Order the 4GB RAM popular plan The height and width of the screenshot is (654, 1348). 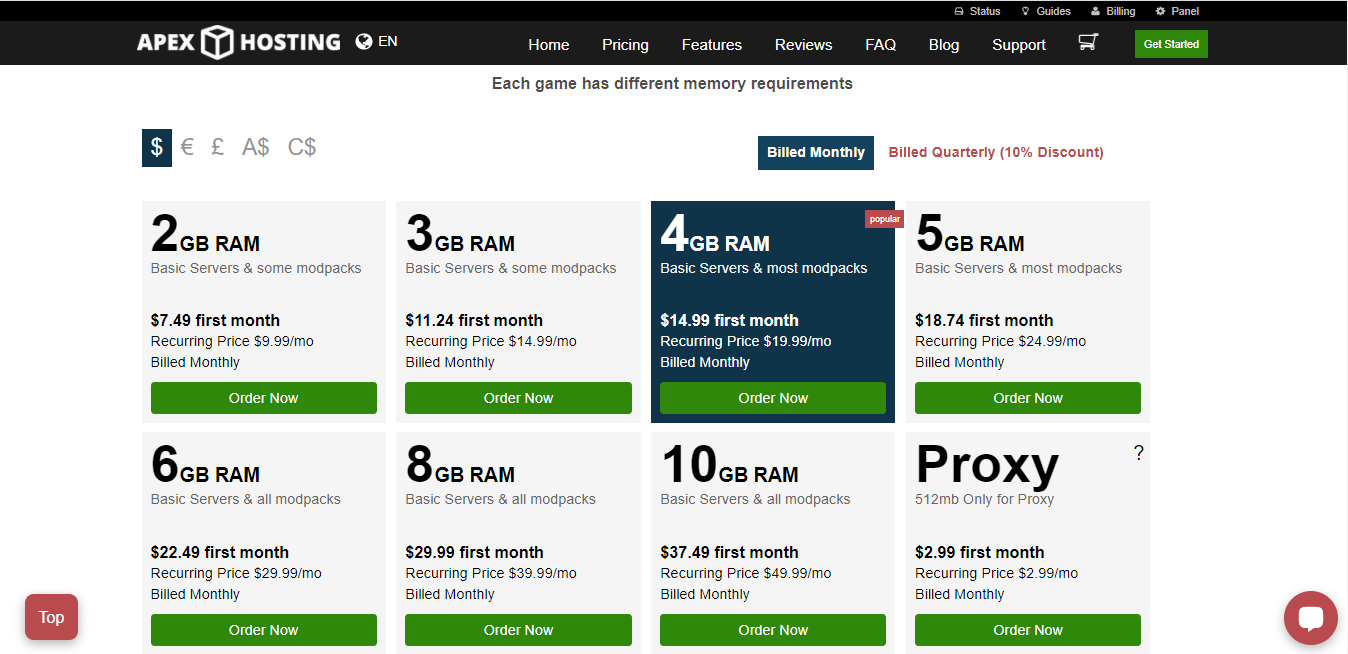pyautogui.click(x=772, y=398)
